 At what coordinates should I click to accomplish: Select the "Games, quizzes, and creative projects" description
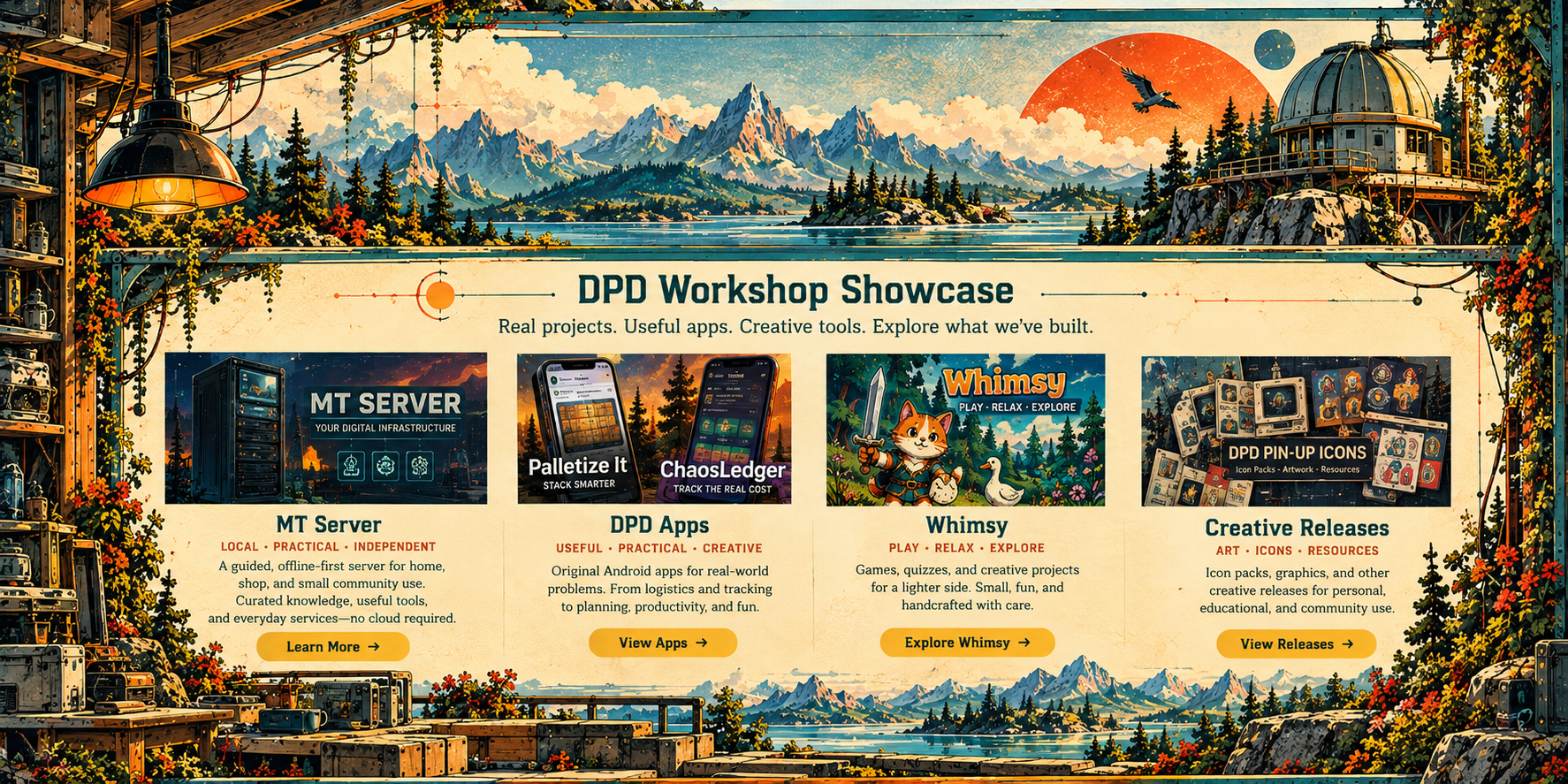967,588
